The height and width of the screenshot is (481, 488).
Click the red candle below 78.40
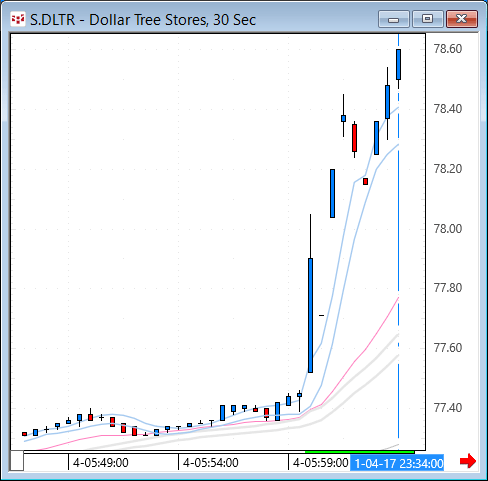[354, 138]
